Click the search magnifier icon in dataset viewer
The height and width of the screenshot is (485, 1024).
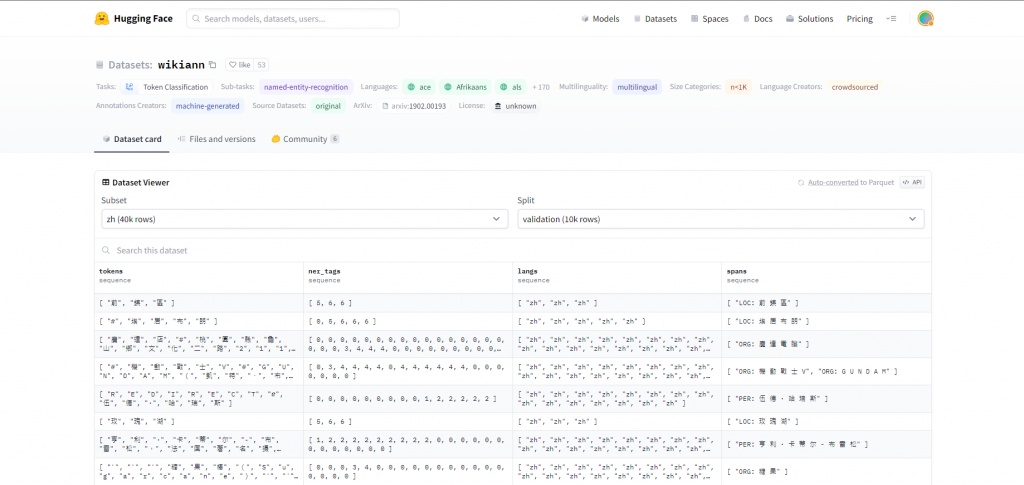(106, 251)
